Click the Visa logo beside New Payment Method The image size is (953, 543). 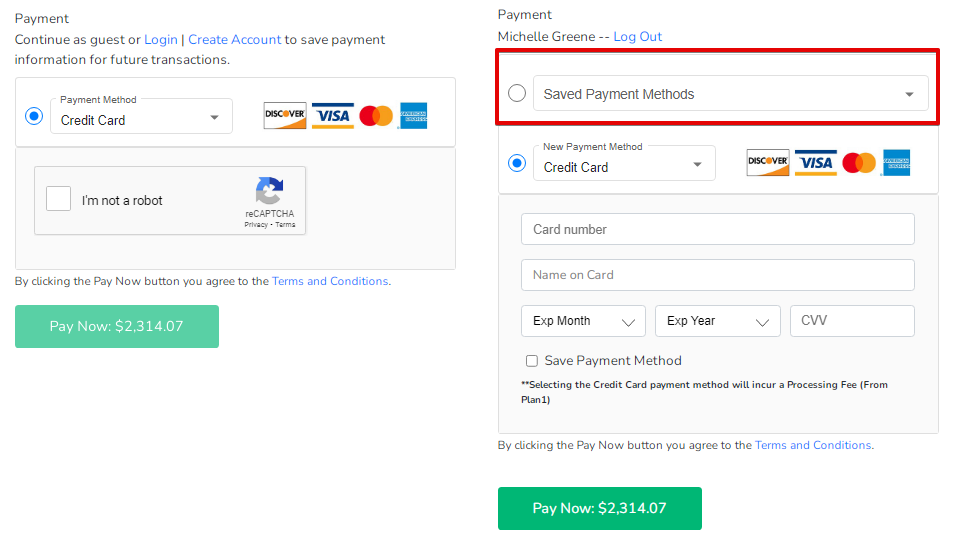click(816, 162)
